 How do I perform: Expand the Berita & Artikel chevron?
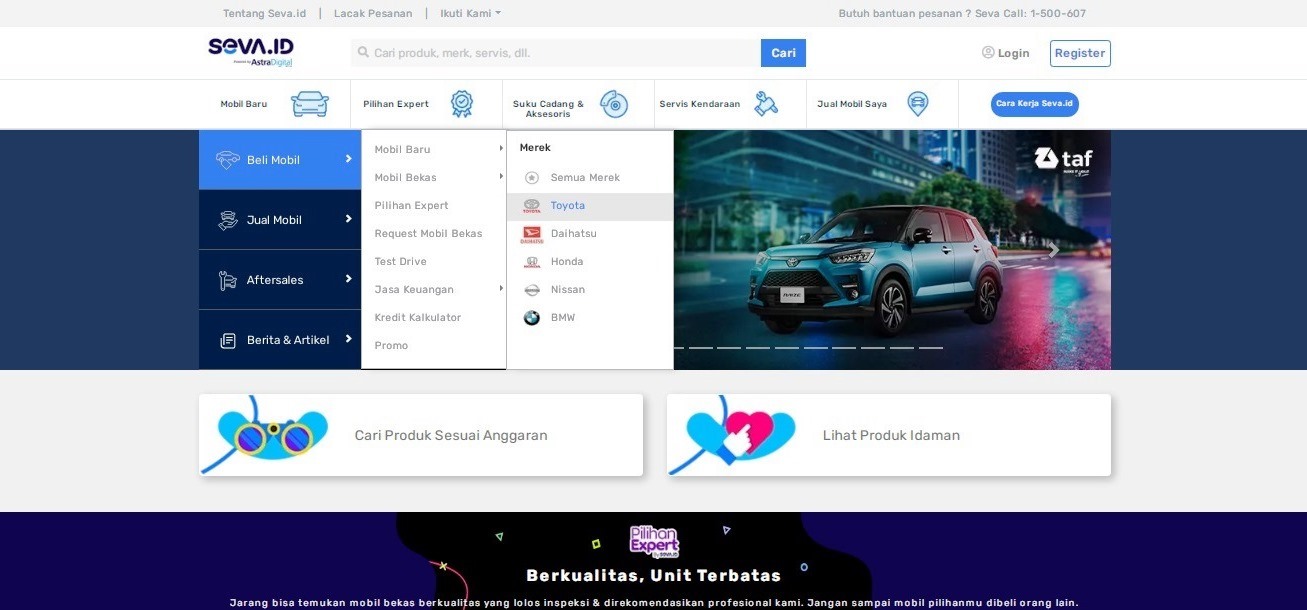coord(349,339)
